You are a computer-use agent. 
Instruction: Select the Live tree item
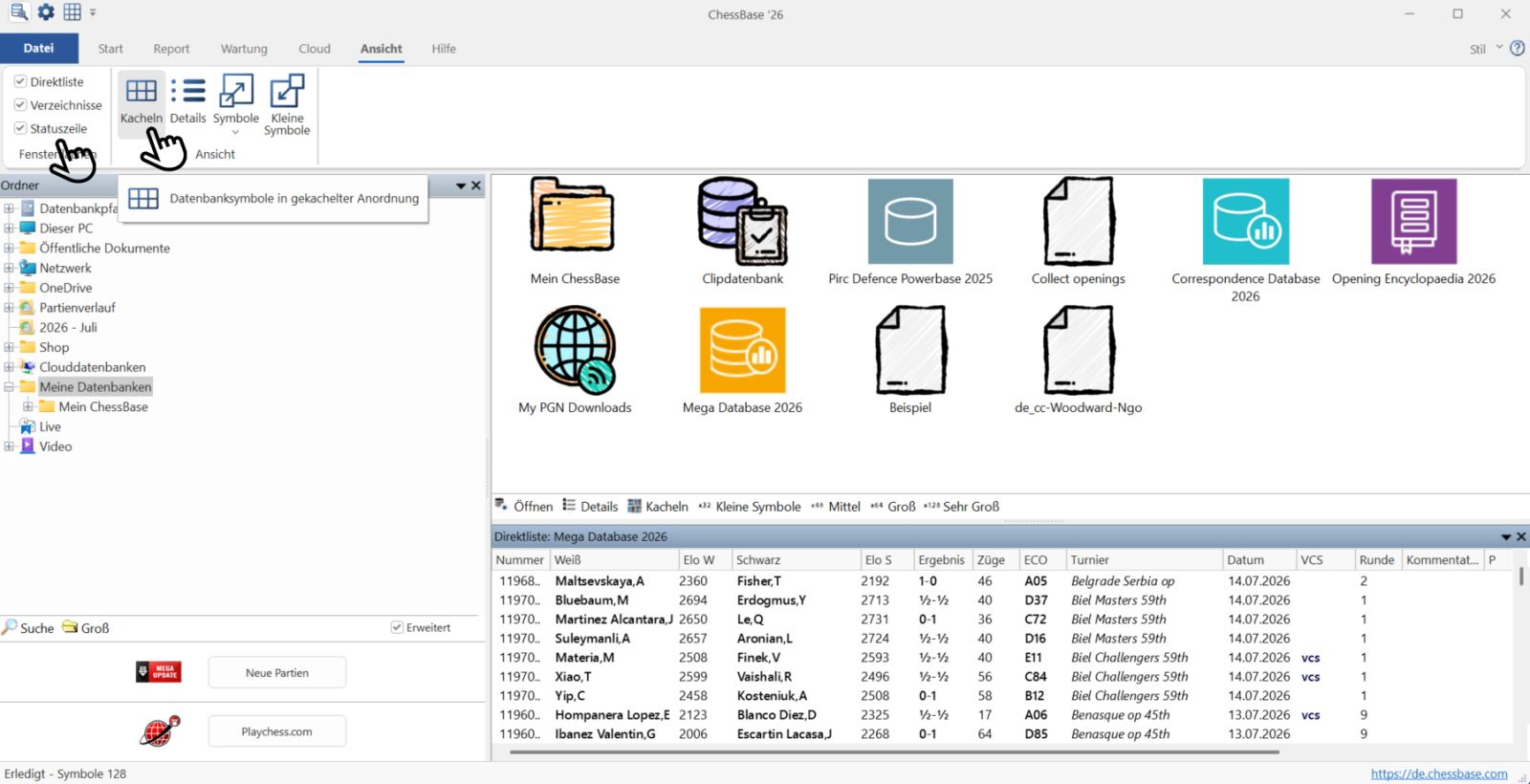(x=50, y=426)
